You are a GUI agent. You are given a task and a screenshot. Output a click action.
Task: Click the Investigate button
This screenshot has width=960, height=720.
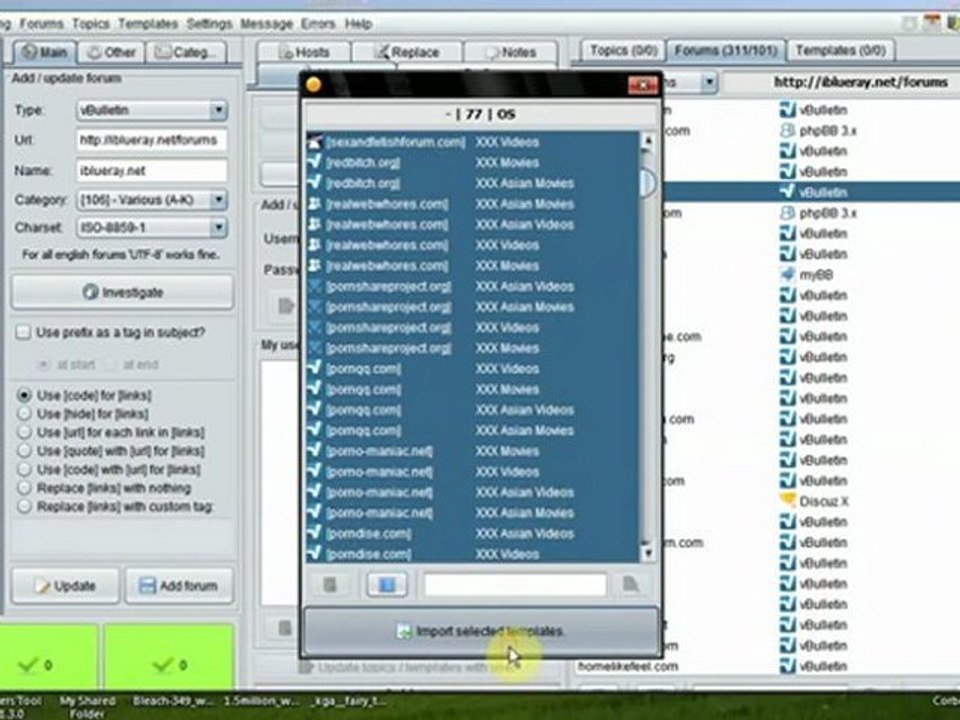click(x=122, y=292)
